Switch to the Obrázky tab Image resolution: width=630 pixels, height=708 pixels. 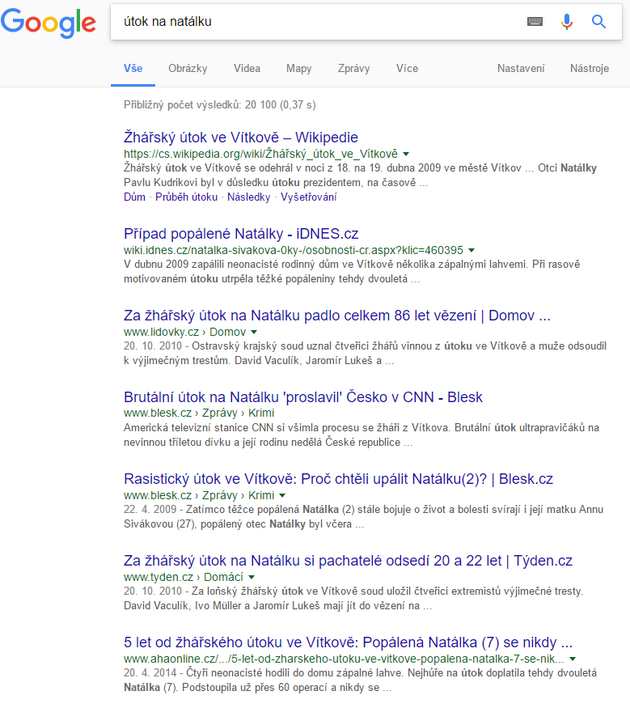click(188, 69)
